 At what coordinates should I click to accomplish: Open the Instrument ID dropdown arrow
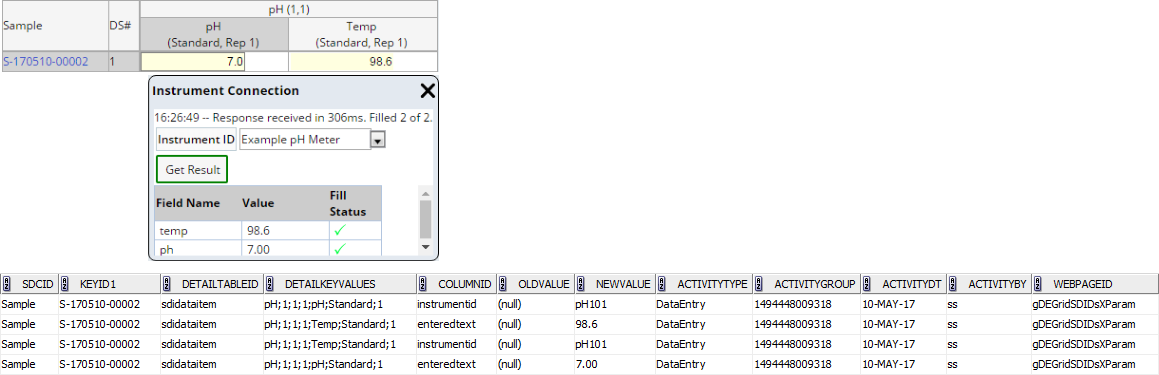378,140
